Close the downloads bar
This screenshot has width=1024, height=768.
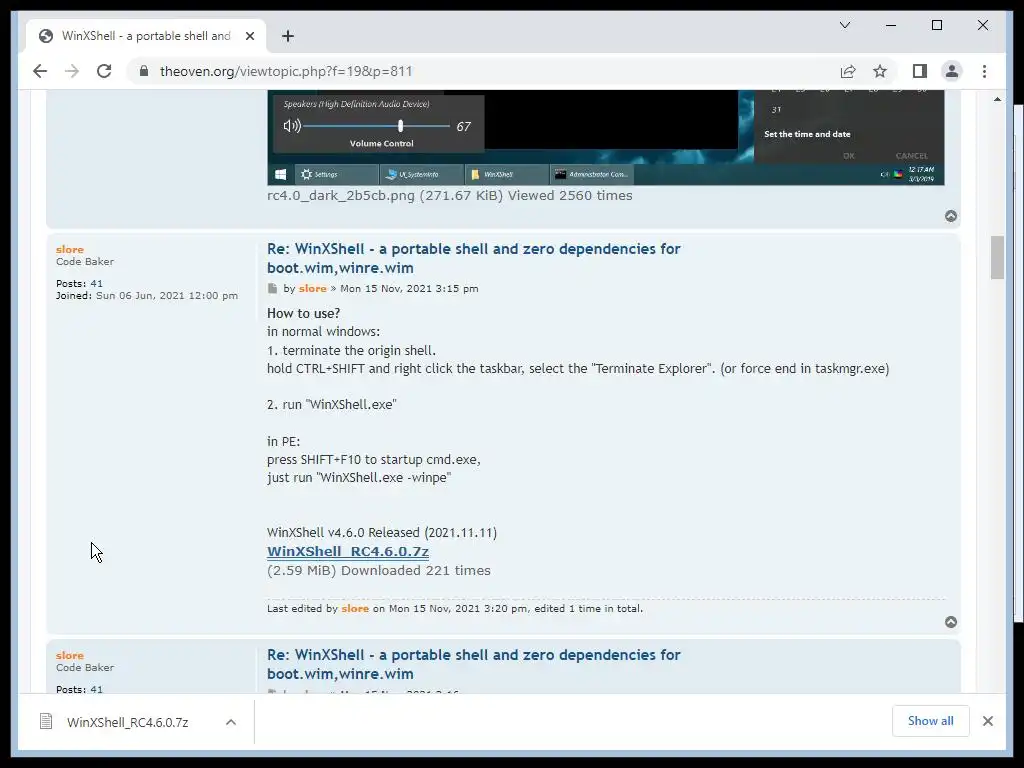[987, 721]
